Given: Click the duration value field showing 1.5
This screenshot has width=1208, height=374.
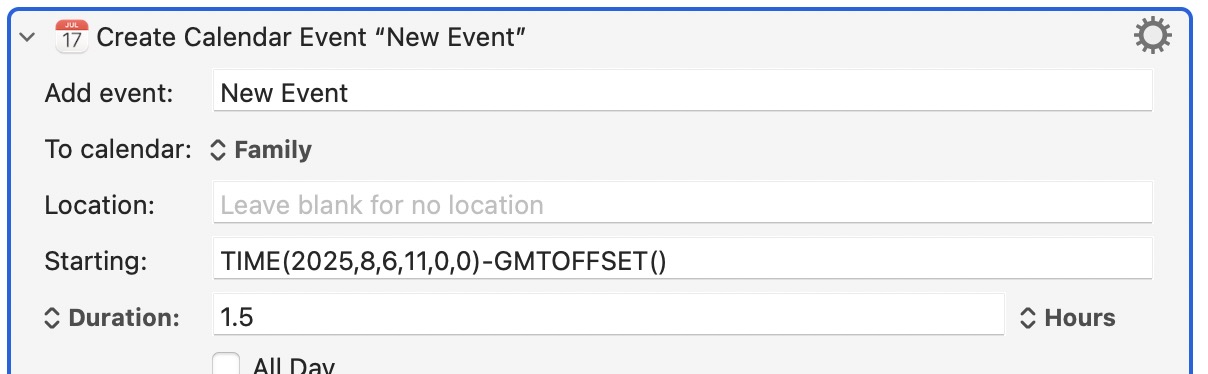Looking at the screenshot, I should [609, 317].
